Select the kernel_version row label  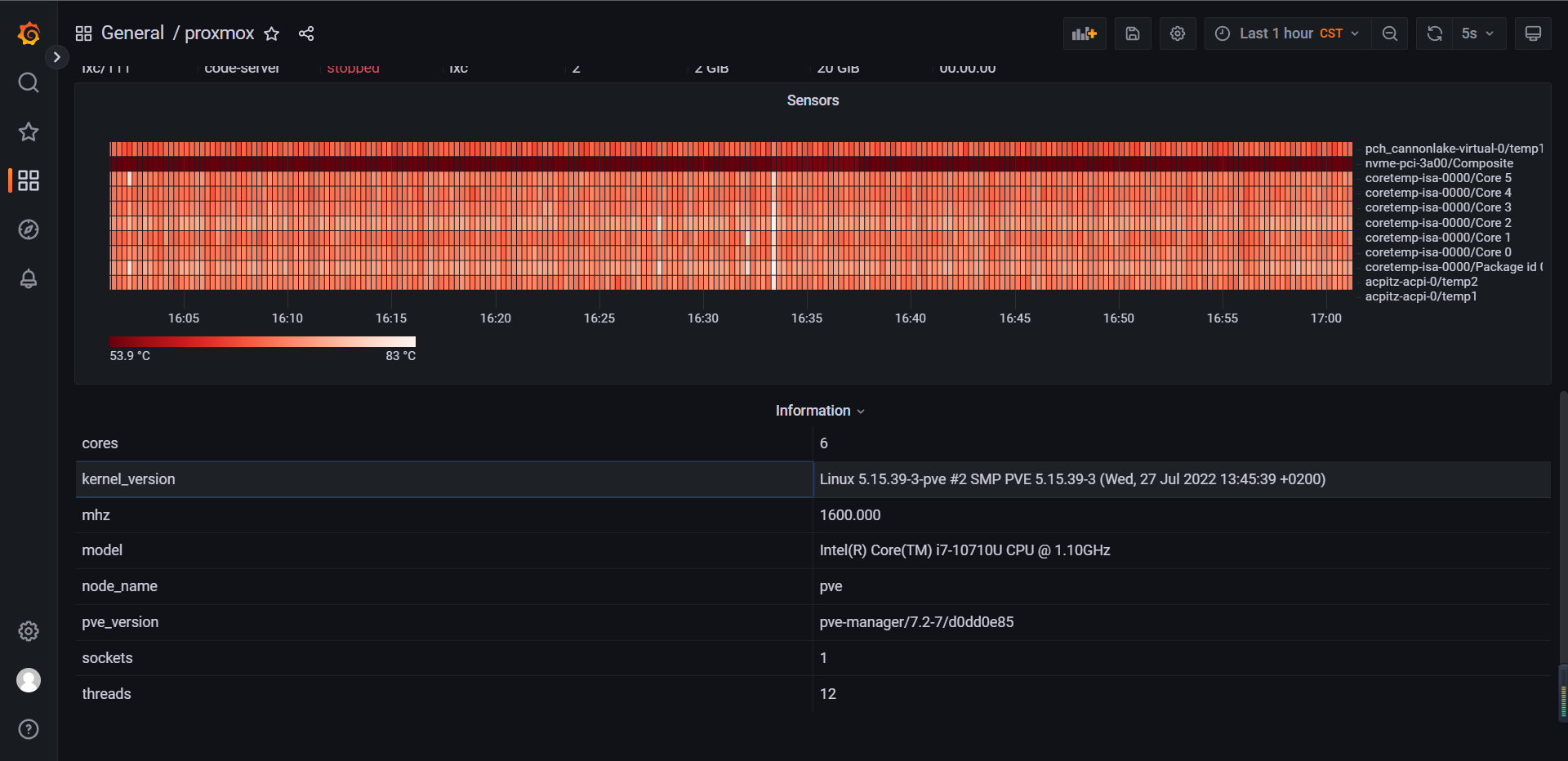click(x=128, y=479)
